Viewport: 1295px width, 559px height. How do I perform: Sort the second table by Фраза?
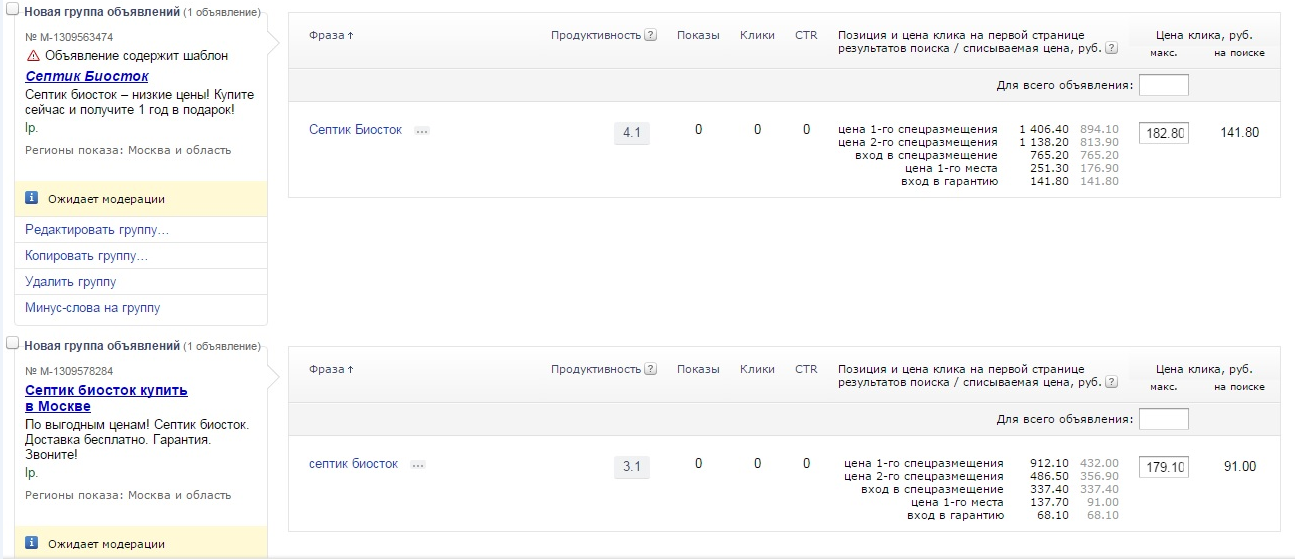click(331, 369)
